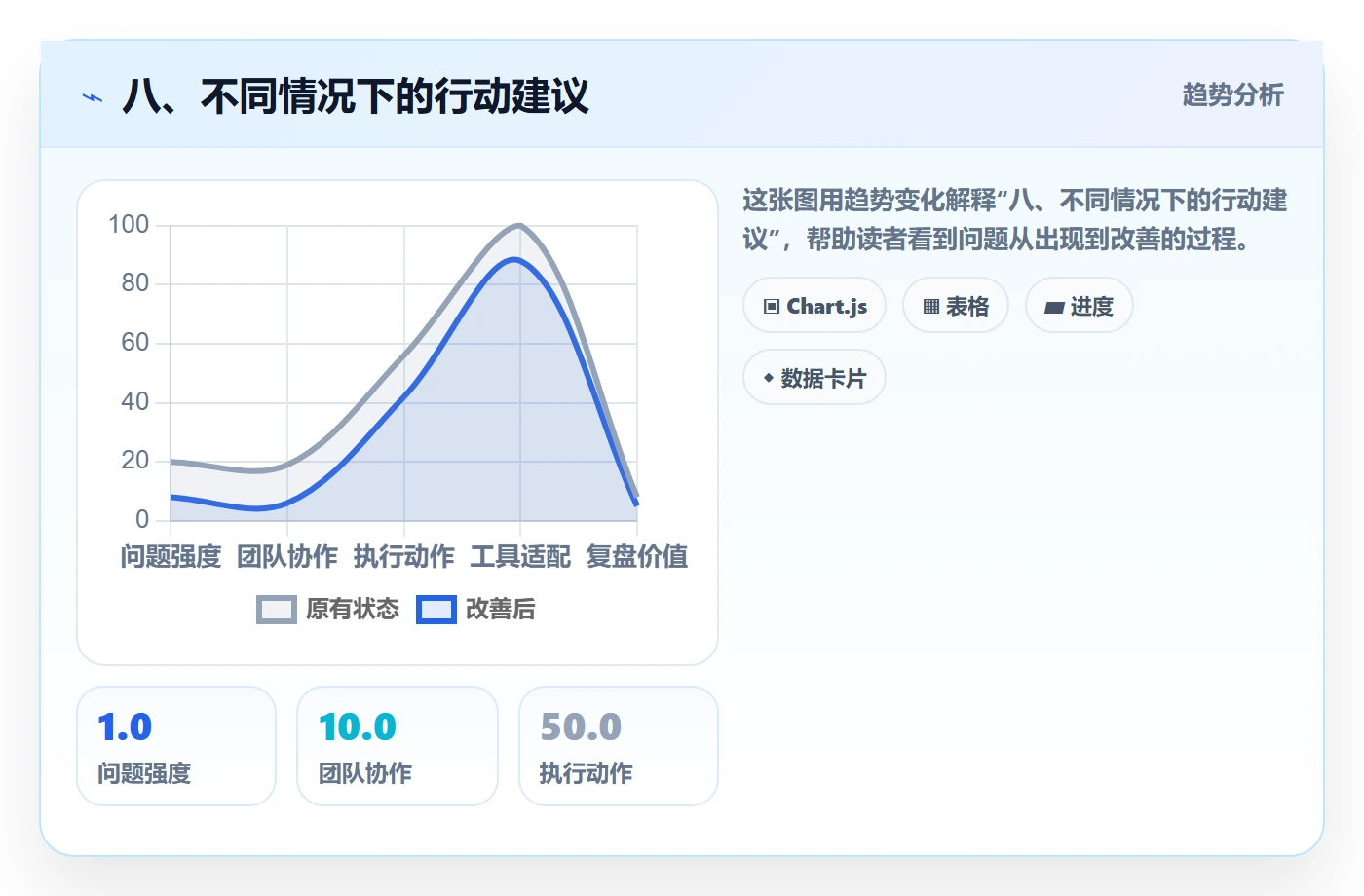Toggle the 改善后 legend series
1364x896 pixels.
click(x=476, y=610)
